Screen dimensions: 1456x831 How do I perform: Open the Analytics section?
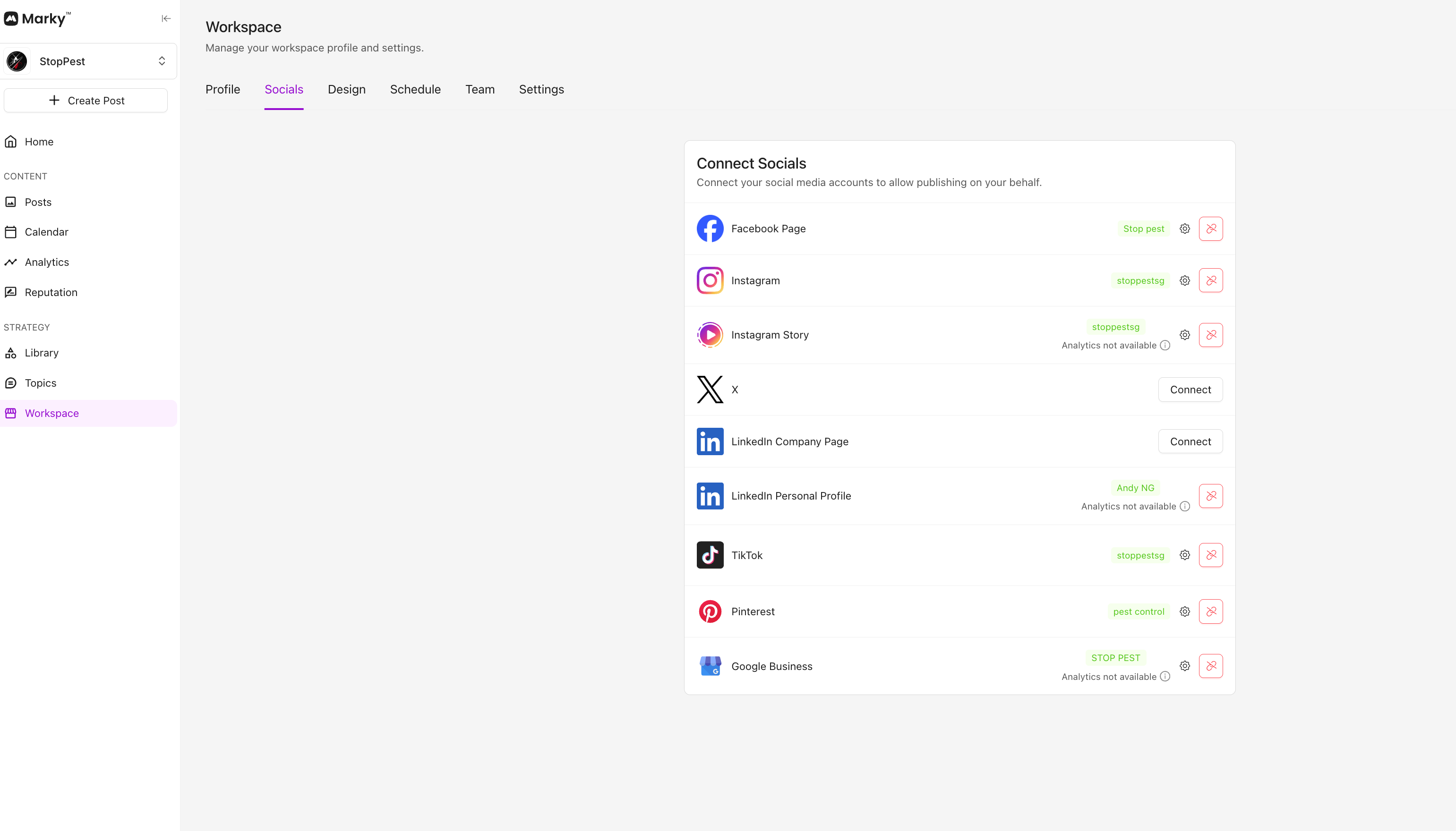click(88, 262)
